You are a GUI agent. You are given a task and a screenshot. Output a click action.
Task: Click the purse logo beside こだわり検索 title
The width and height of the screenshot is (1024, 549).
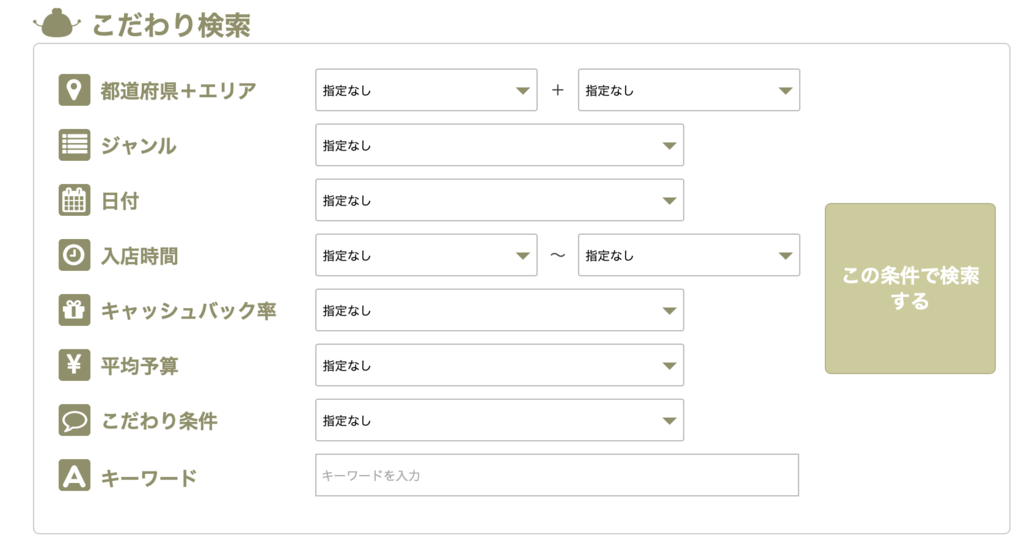point(57,24)
